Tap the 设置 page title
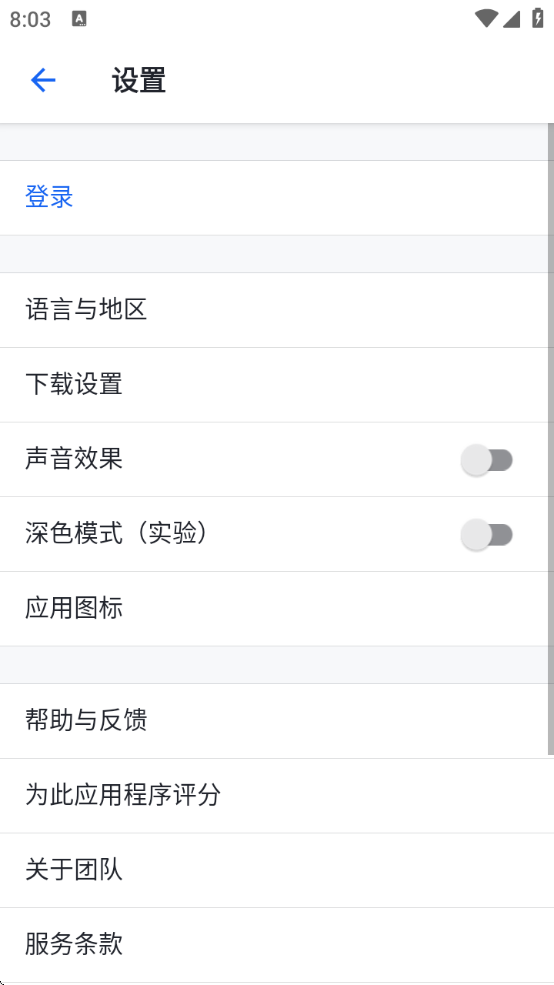Screen dimensions: 554x985 pos(139,80)
